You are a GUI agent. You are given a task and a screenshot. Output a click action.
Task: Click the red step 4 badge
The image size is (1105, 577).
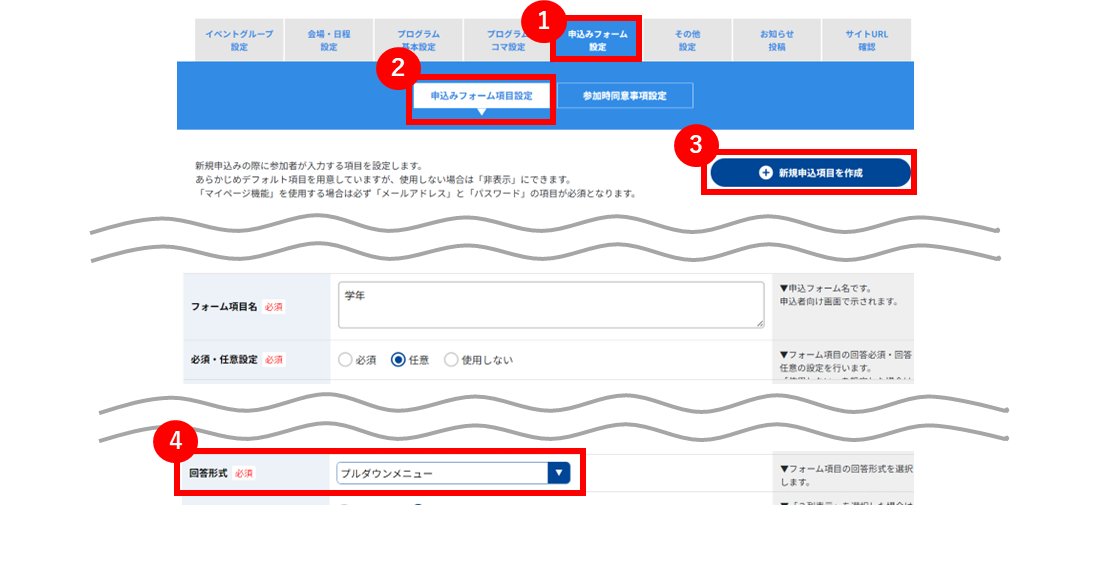(175, 441)
